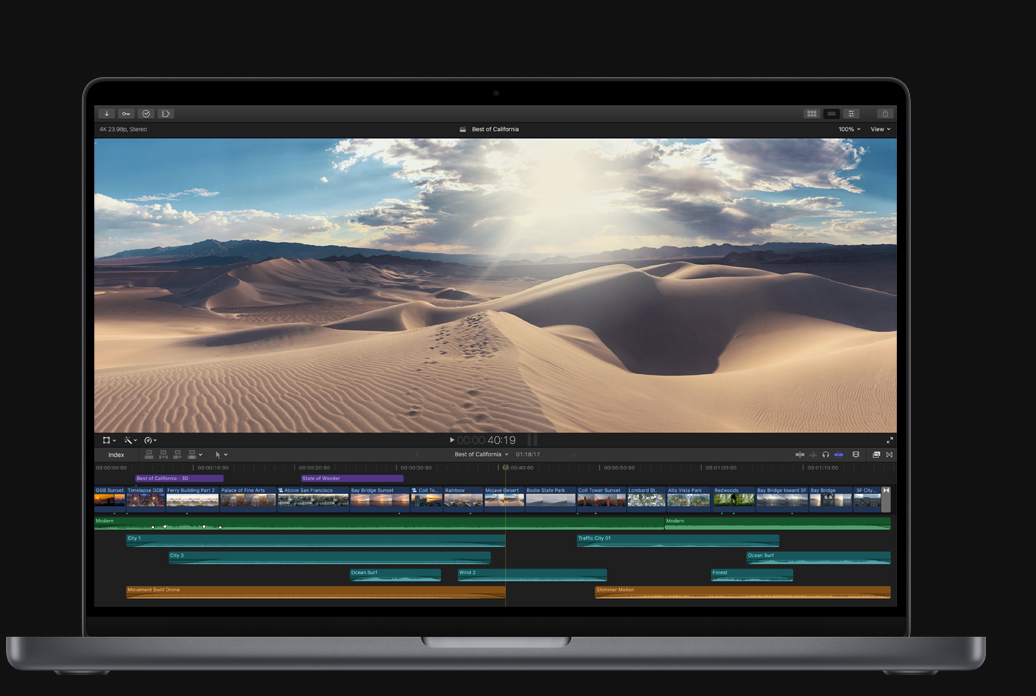Select the Append edit icon
The width and height of the screenshot is (1036, 696).
(x=178, y=454)
